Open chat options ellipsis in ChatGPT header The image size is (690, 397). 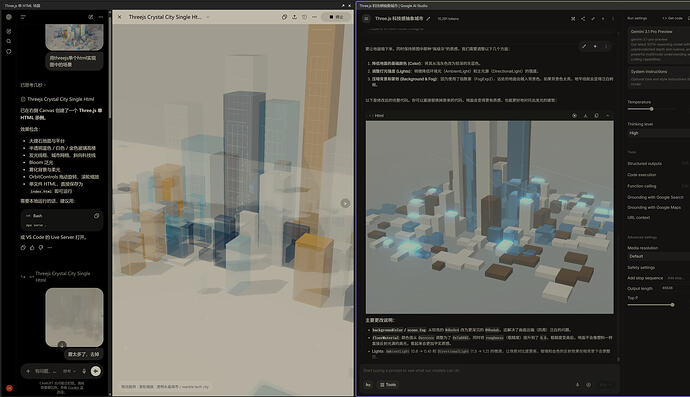tap(101, 17)
